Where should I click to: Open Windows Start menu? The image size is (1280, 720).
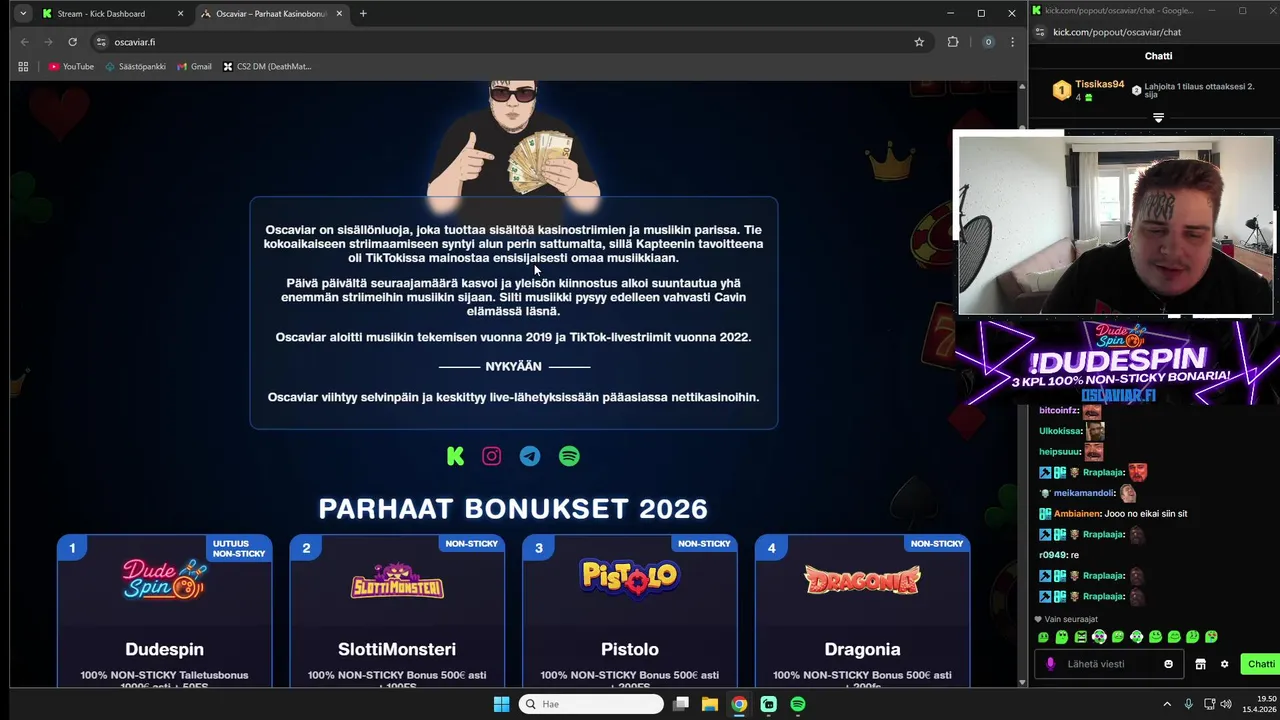point(501,704)
